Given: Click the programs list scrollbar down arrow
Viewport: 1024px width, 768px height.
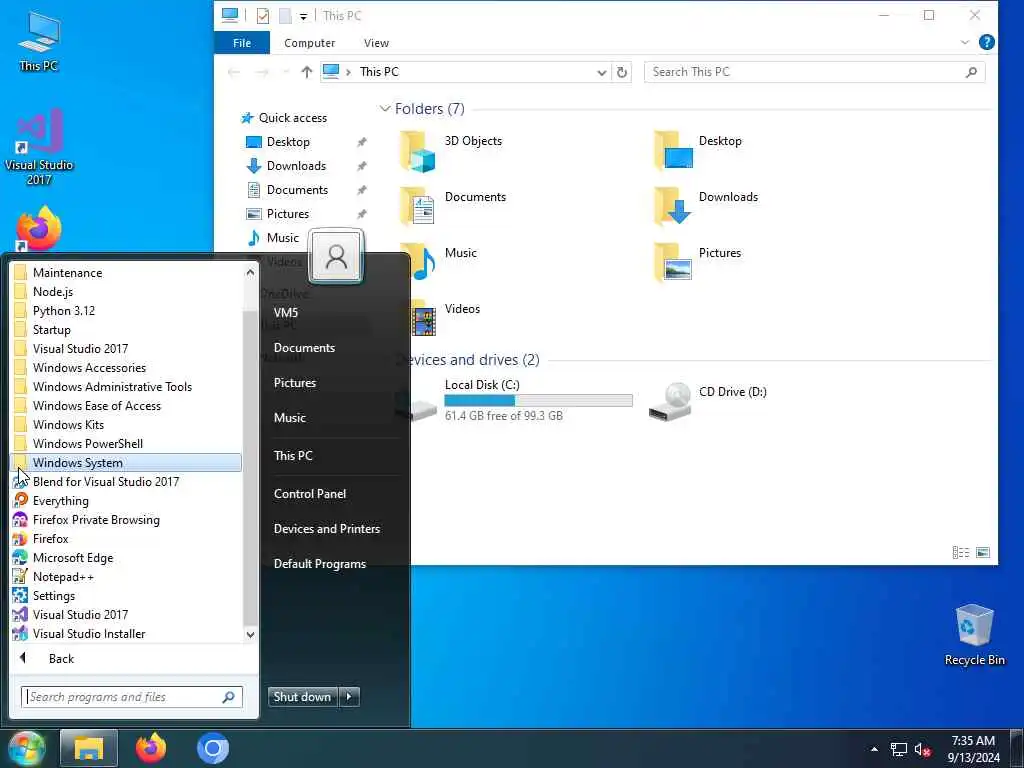Looking at the screenshot, I should 250,634.
